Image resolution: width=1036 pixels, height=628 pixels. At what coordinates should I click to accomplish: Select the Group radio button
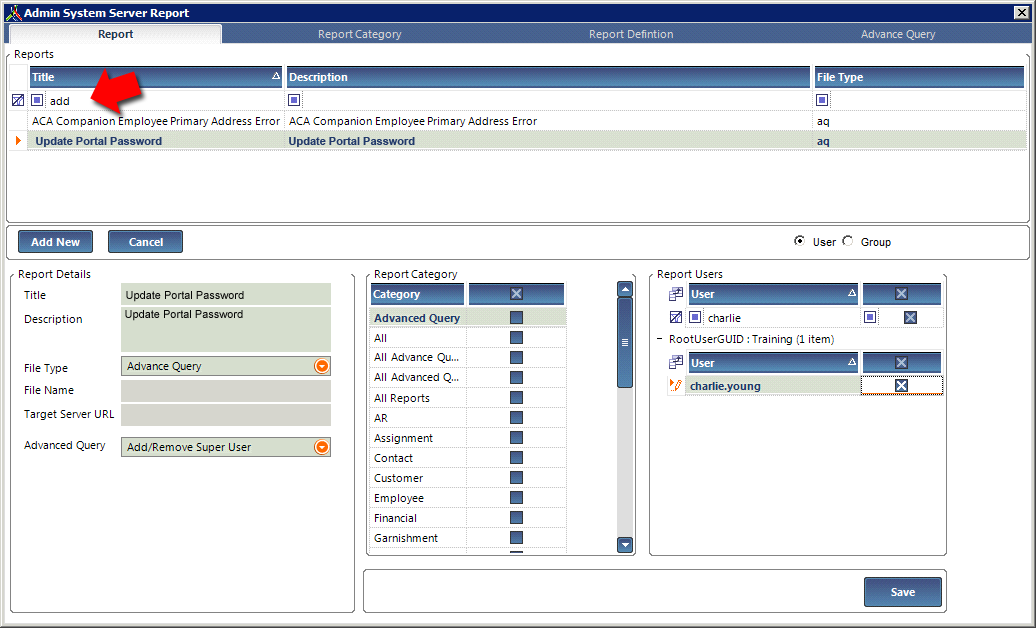tap(848, 241)
